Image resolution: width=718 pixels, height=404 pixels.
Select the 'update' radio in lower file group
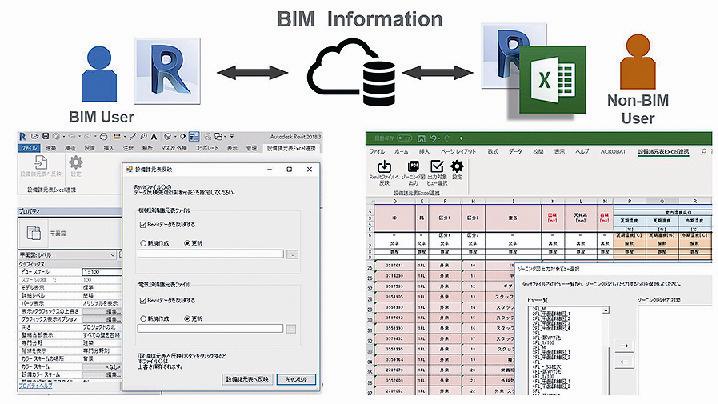[x=187, y=318]
